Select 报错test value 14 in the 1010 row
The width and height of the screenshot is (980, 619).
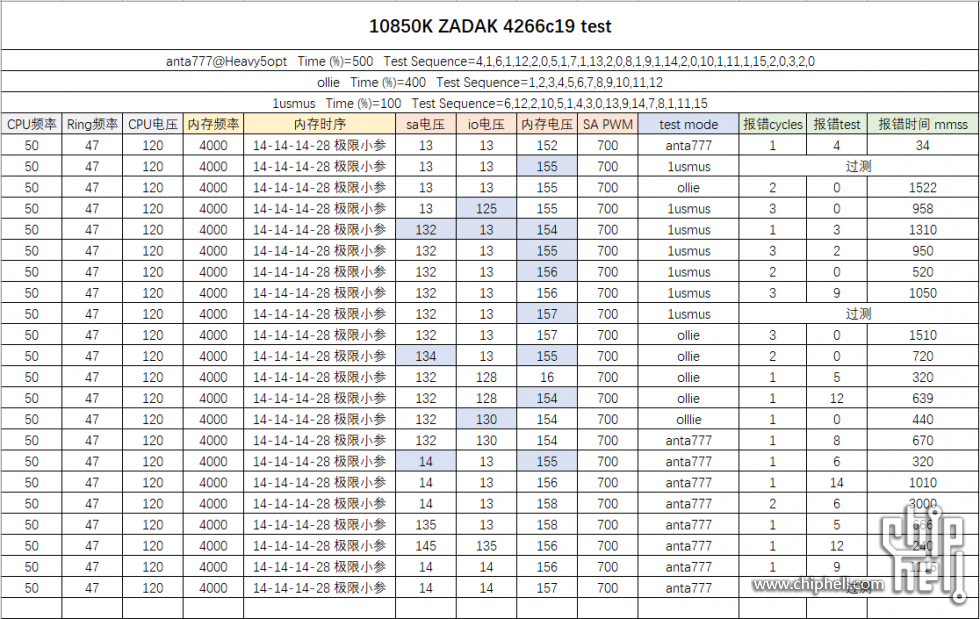837,483
